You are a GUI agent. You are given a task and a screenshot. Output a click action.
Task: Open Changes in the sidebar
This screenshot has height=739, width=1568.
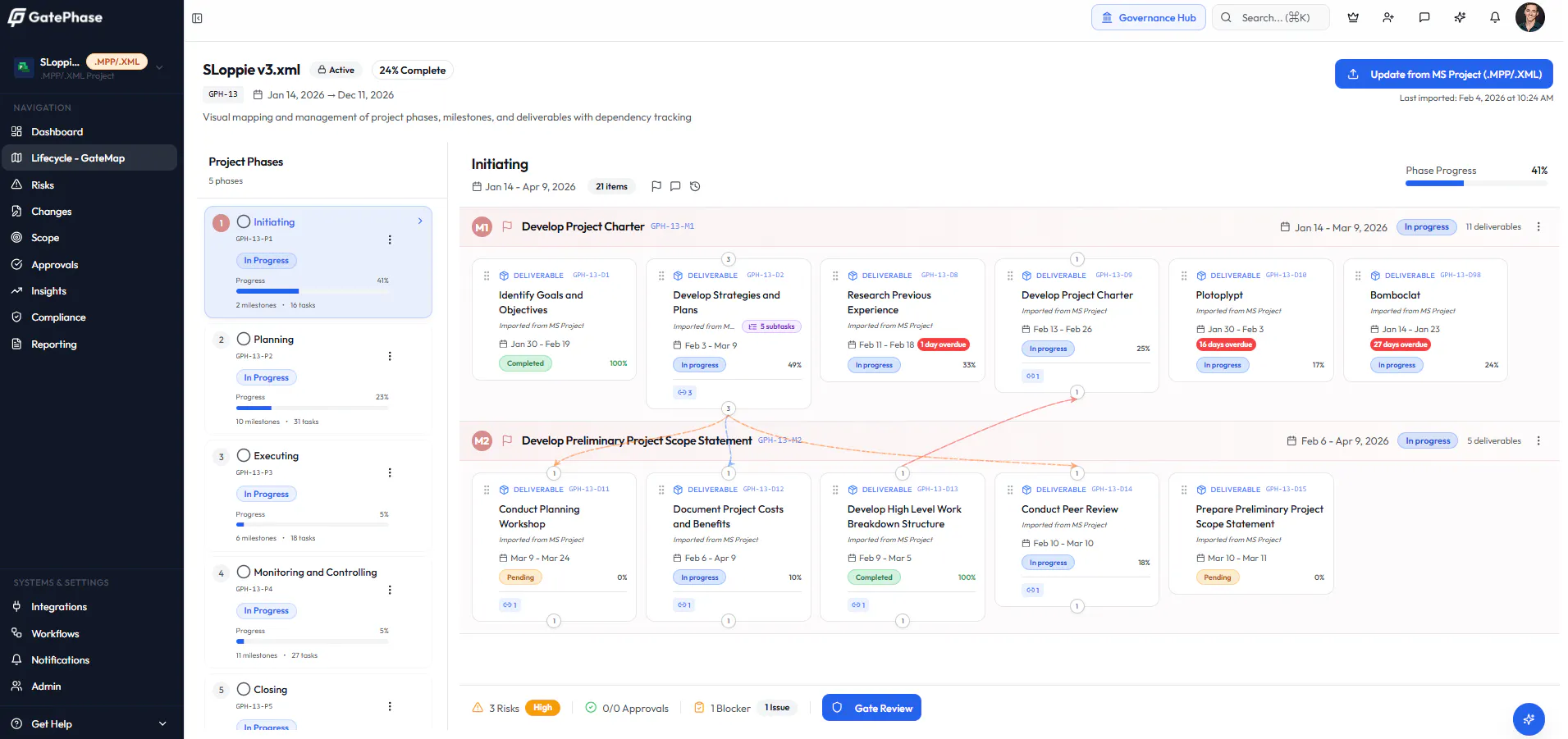pos(89,211)
